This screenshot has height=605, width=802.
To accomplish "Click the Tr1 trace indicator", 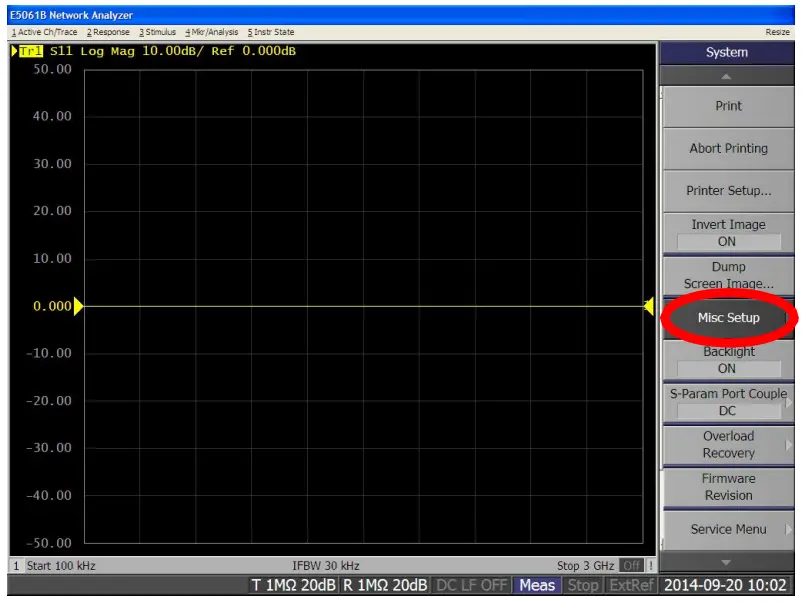I will point(31,51).
